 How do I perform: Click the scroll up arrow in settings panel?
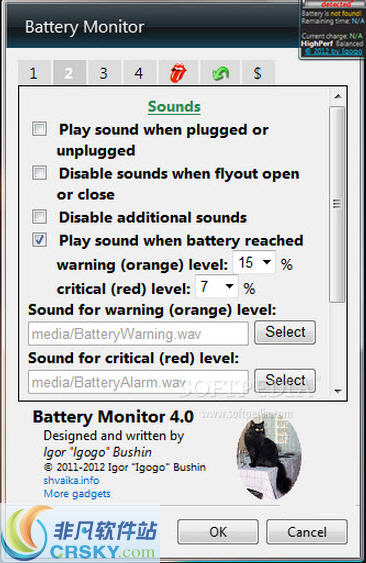338,96
